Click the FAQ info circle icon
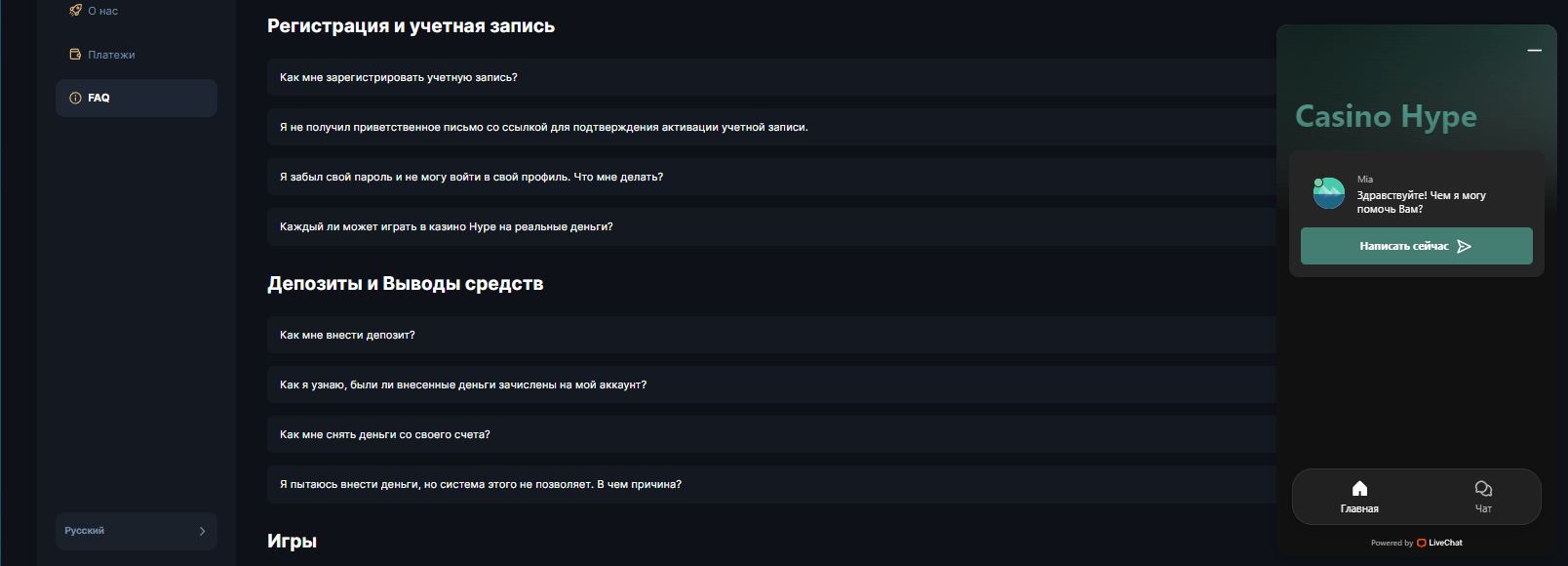This screenshot has width=1568, height=566. click(75, 98)
